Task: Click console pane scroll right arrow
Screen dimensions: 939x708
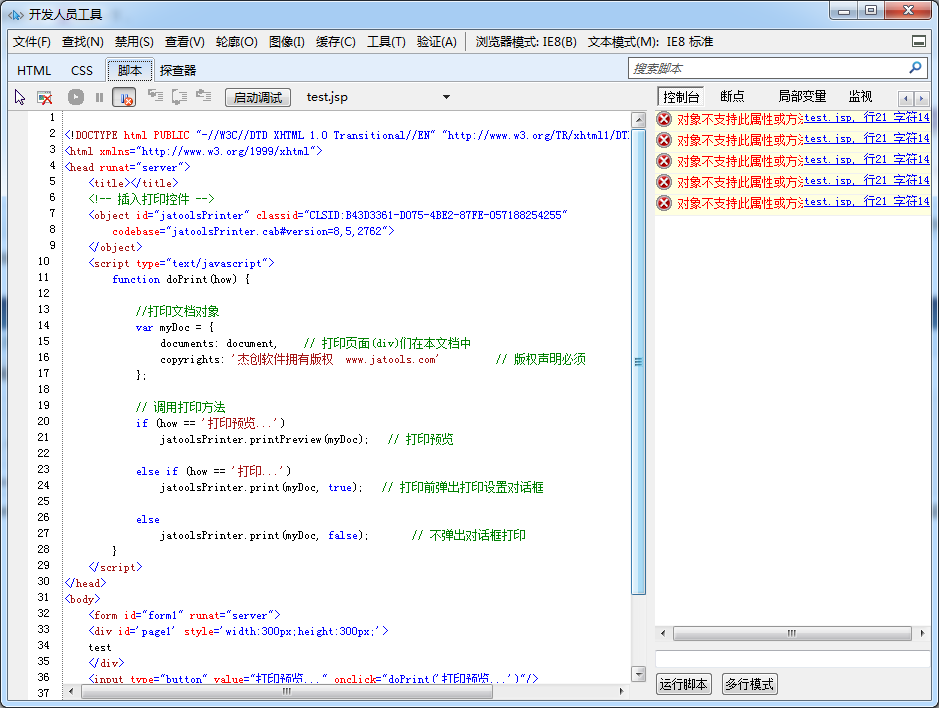Action: tap(922, 633)
